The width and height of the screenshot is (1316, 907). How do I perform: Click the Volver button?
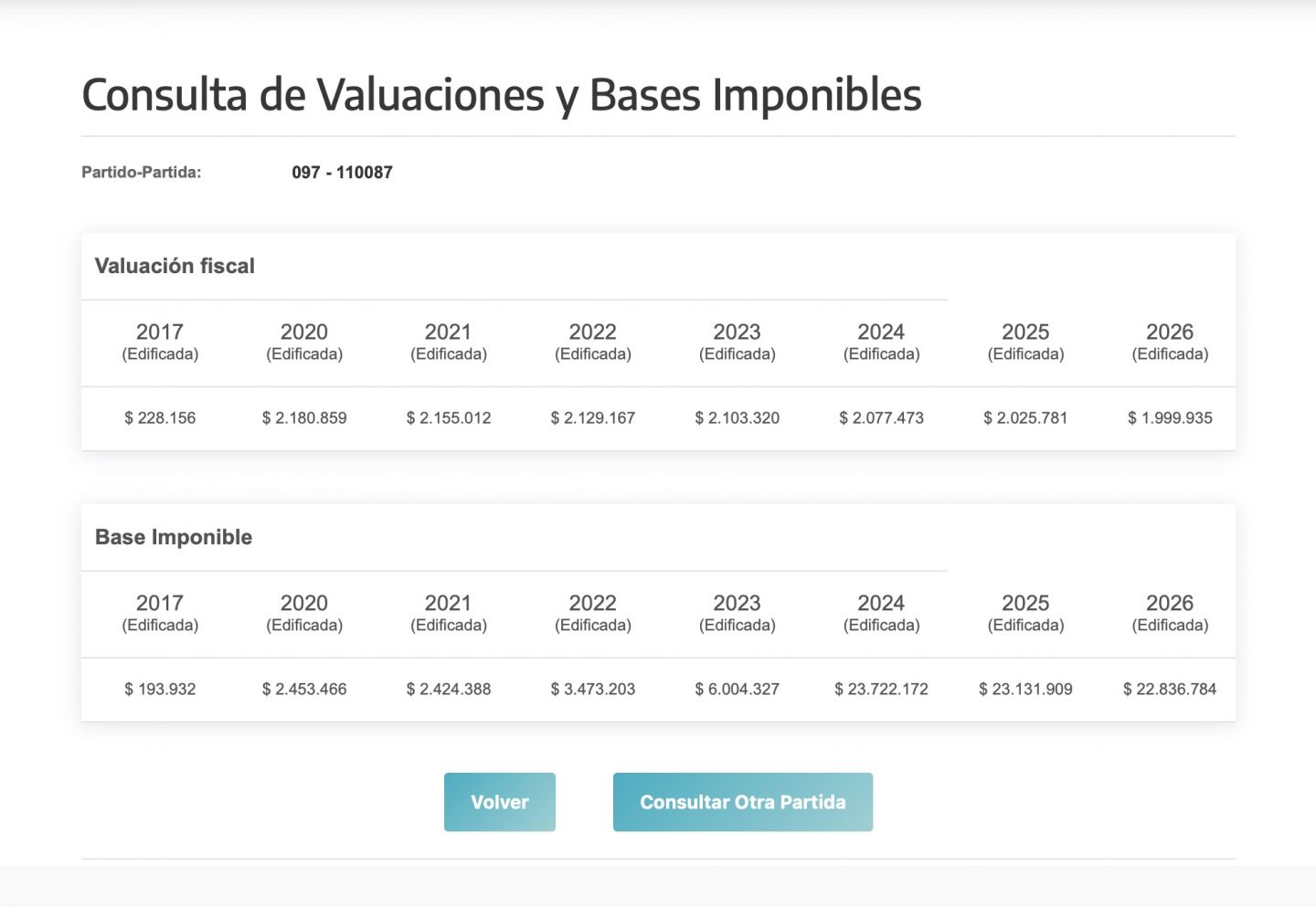(x=499, y=802)
